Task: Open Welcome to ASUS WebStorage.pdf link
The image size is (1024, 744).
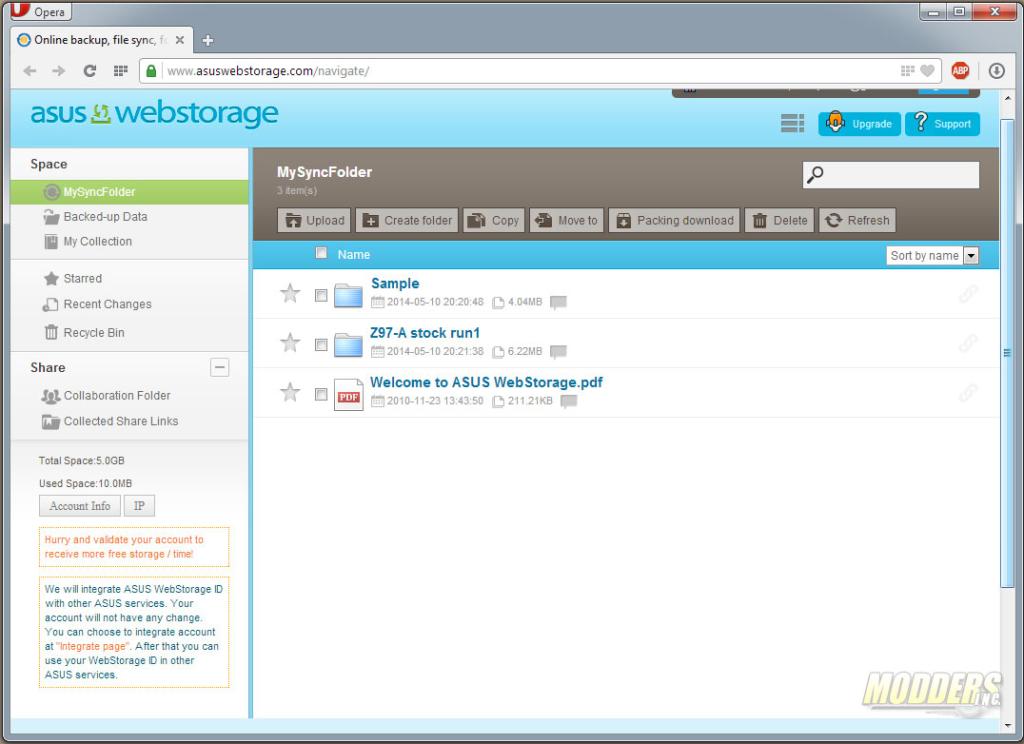Action: 486,382
